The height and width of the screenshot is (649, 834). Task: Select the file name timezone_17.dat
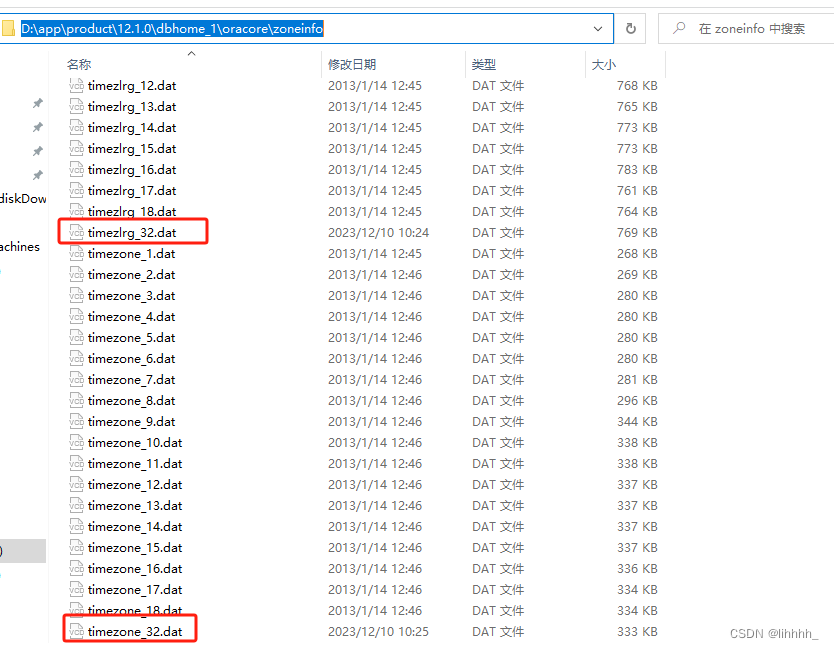click(x=135, y=590)
